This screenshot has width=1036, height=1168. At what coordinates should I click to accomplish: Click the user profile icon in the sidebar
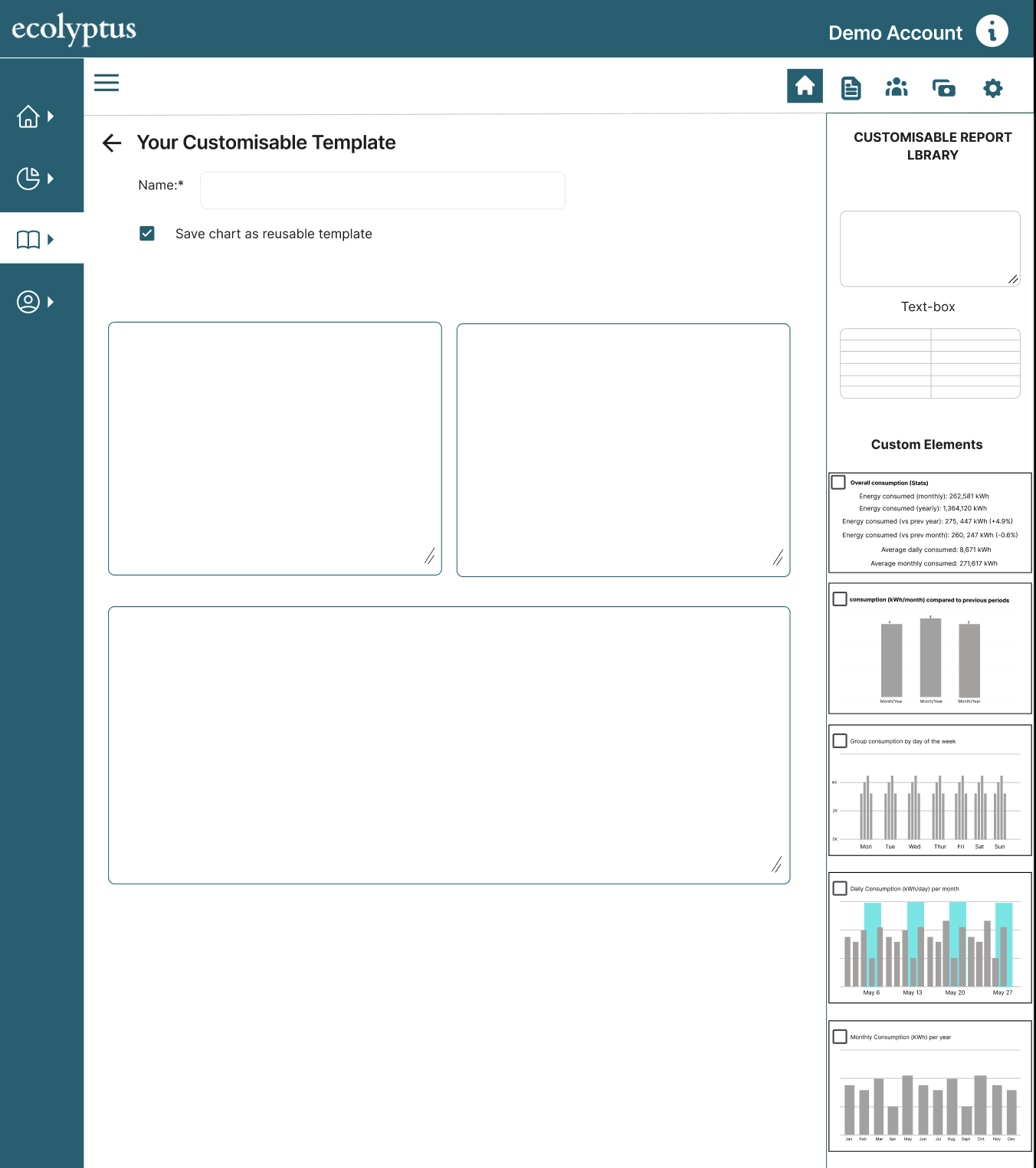(28, 301)
